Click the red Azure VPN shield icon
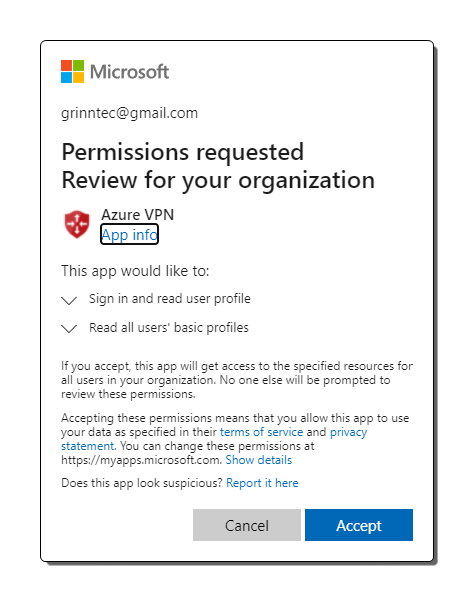This screenshot has width=473, height=601. (77, 224)
